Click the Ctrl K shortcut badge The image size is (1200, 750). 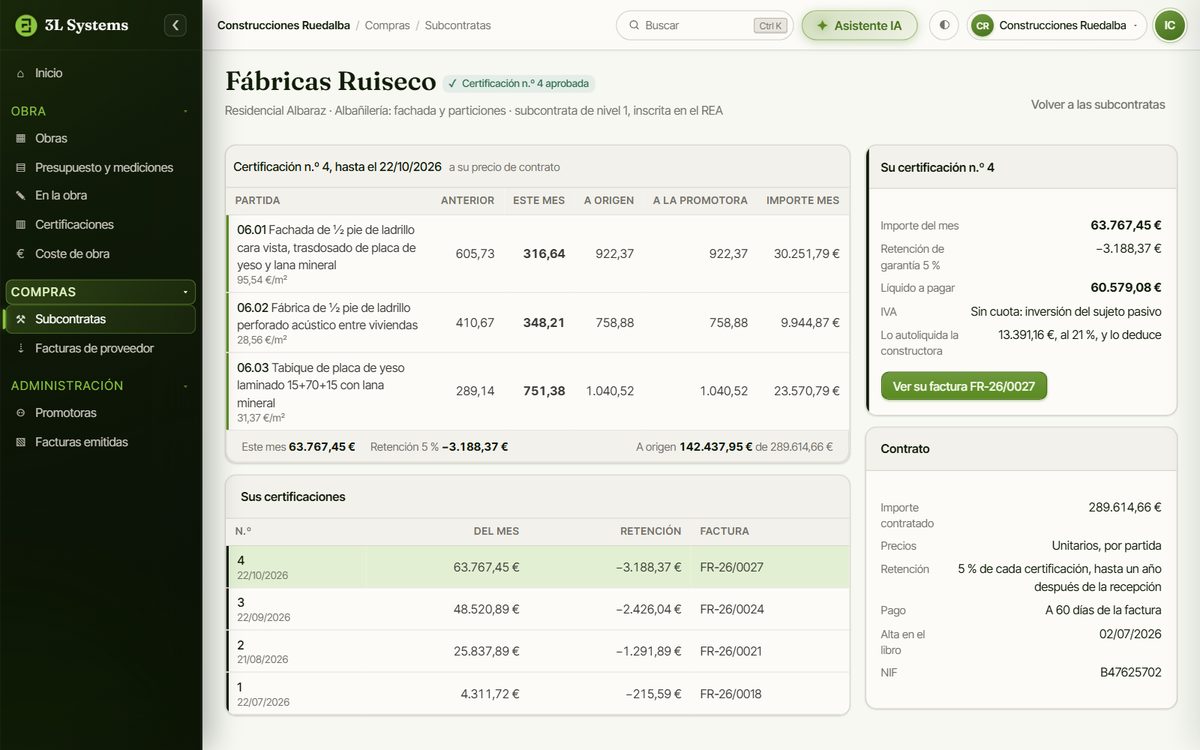(770, 26)
